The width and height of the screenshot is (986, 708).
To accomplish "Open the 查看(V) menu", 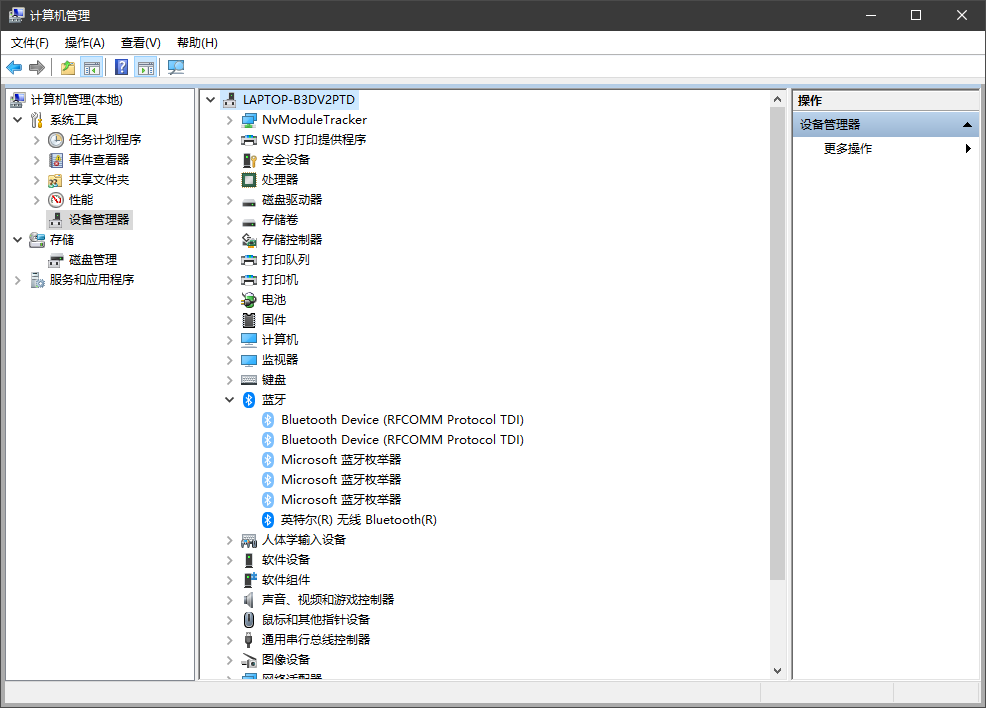I will (x=141, y=43).
